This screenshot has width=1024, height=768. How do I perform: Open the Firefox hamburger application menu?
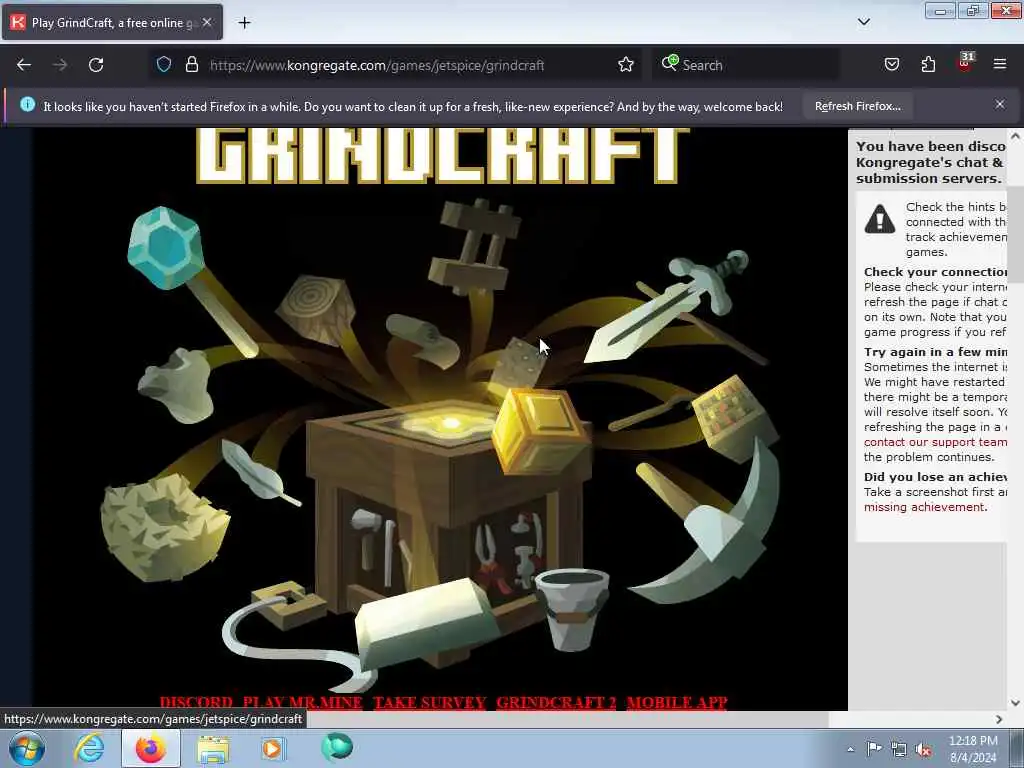tap(999, 64)
